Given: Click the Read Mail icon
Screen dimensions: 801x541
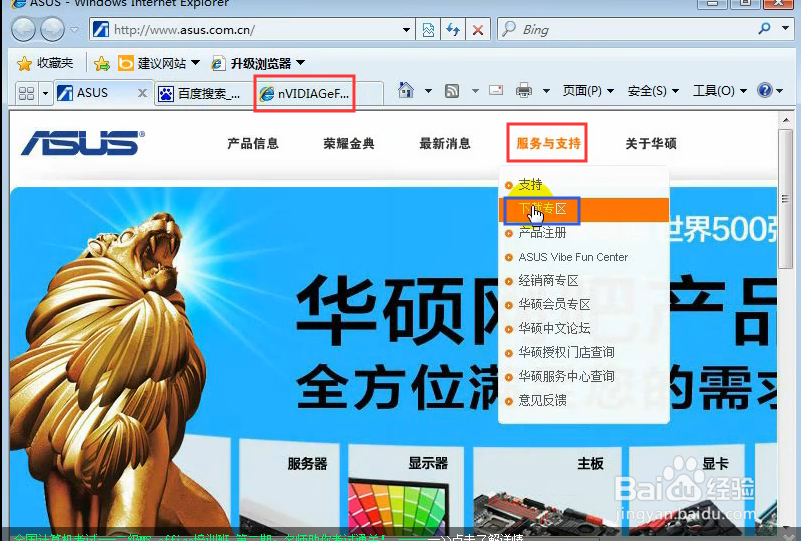Looking at the screenshot, I should point(496,90).
